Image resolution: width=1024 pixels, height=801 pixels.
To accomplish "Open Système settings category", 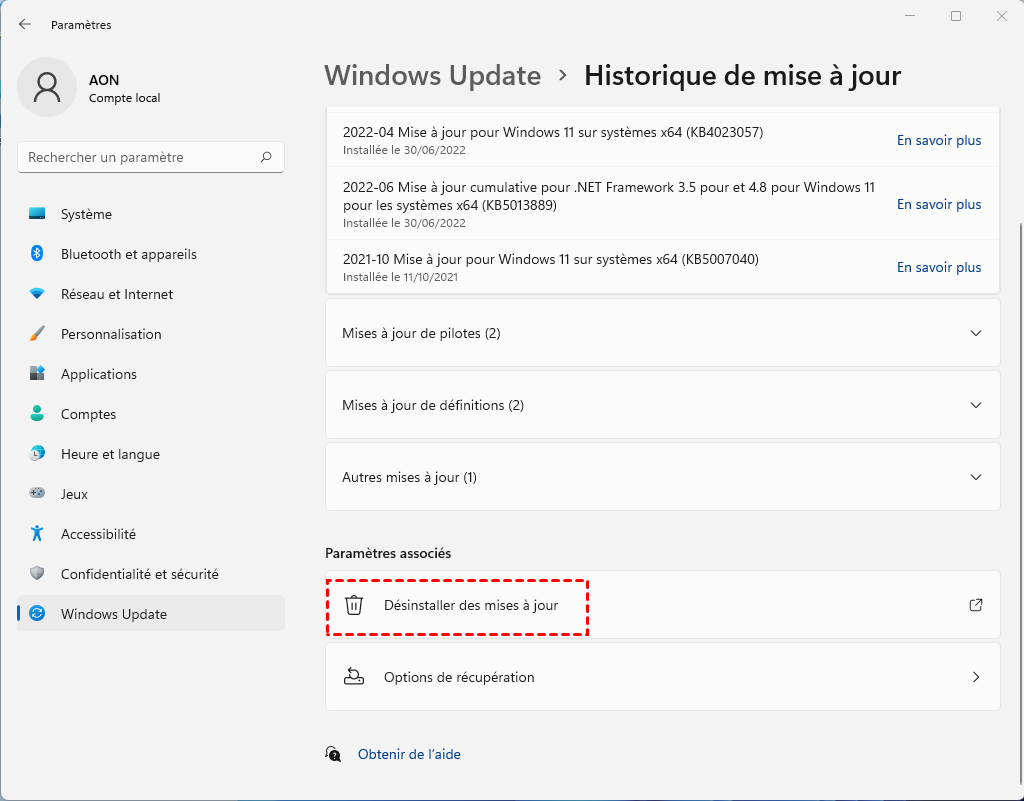I will point(86,214).
